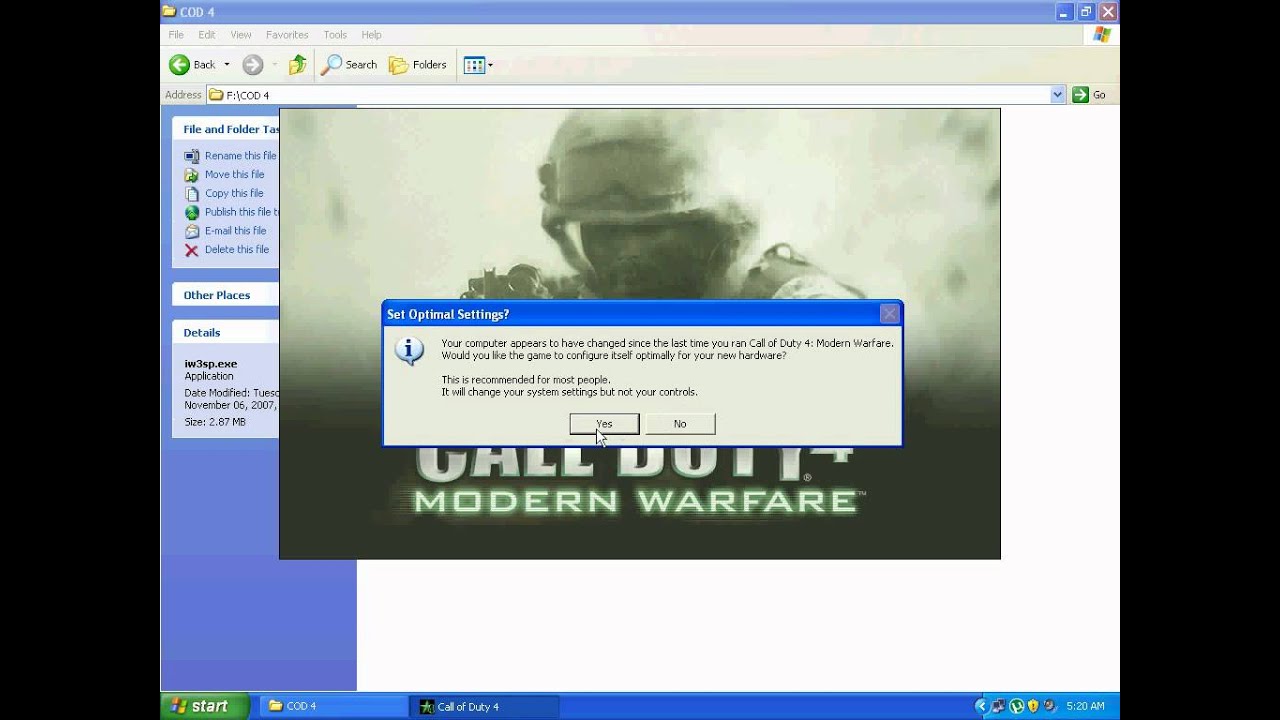1280x720 pixels.
Task: Click the Size: 2.87 MB text
Action: tap(214, 422)
